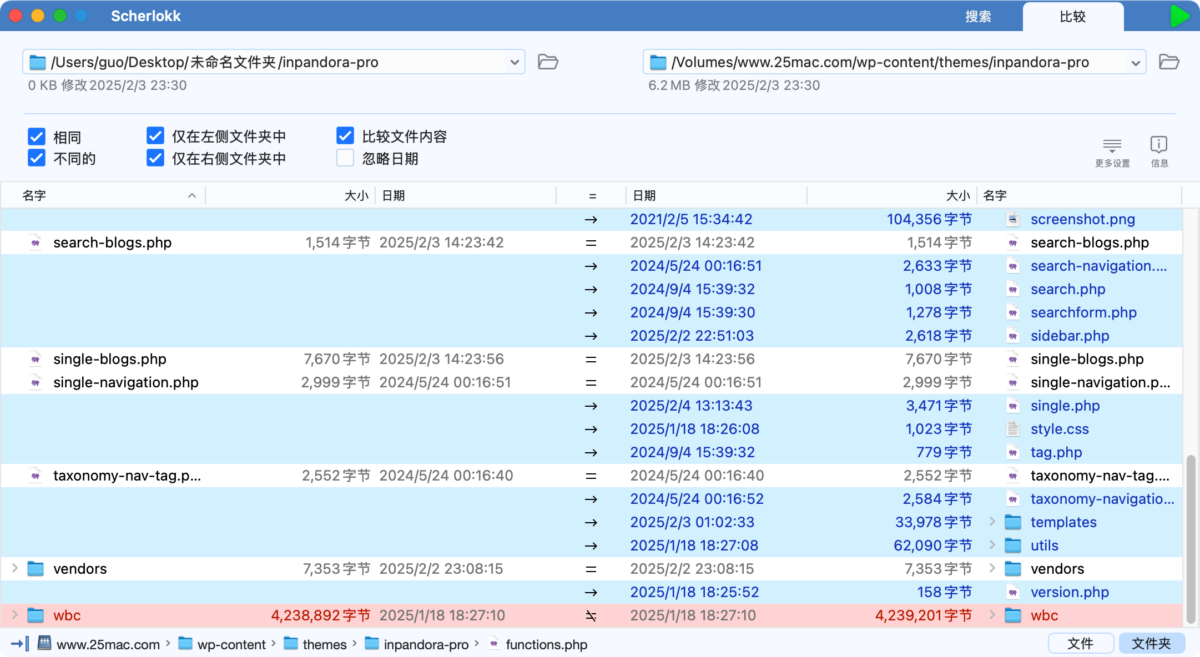This screenshot has height=657, width=1200.
Task: Browse for the right folder
Action: pos(1168,62)
